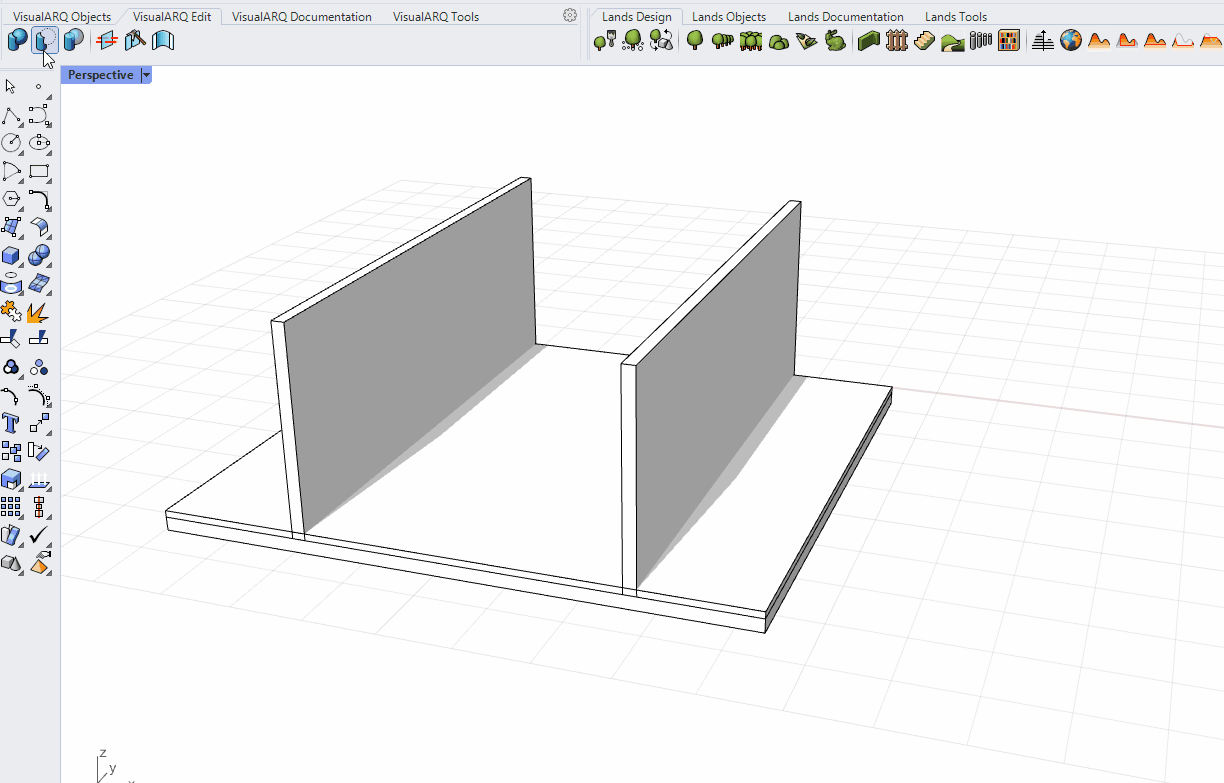Click the tree with scattered dots icon
1224x783 pixels.
coord(633,40)
